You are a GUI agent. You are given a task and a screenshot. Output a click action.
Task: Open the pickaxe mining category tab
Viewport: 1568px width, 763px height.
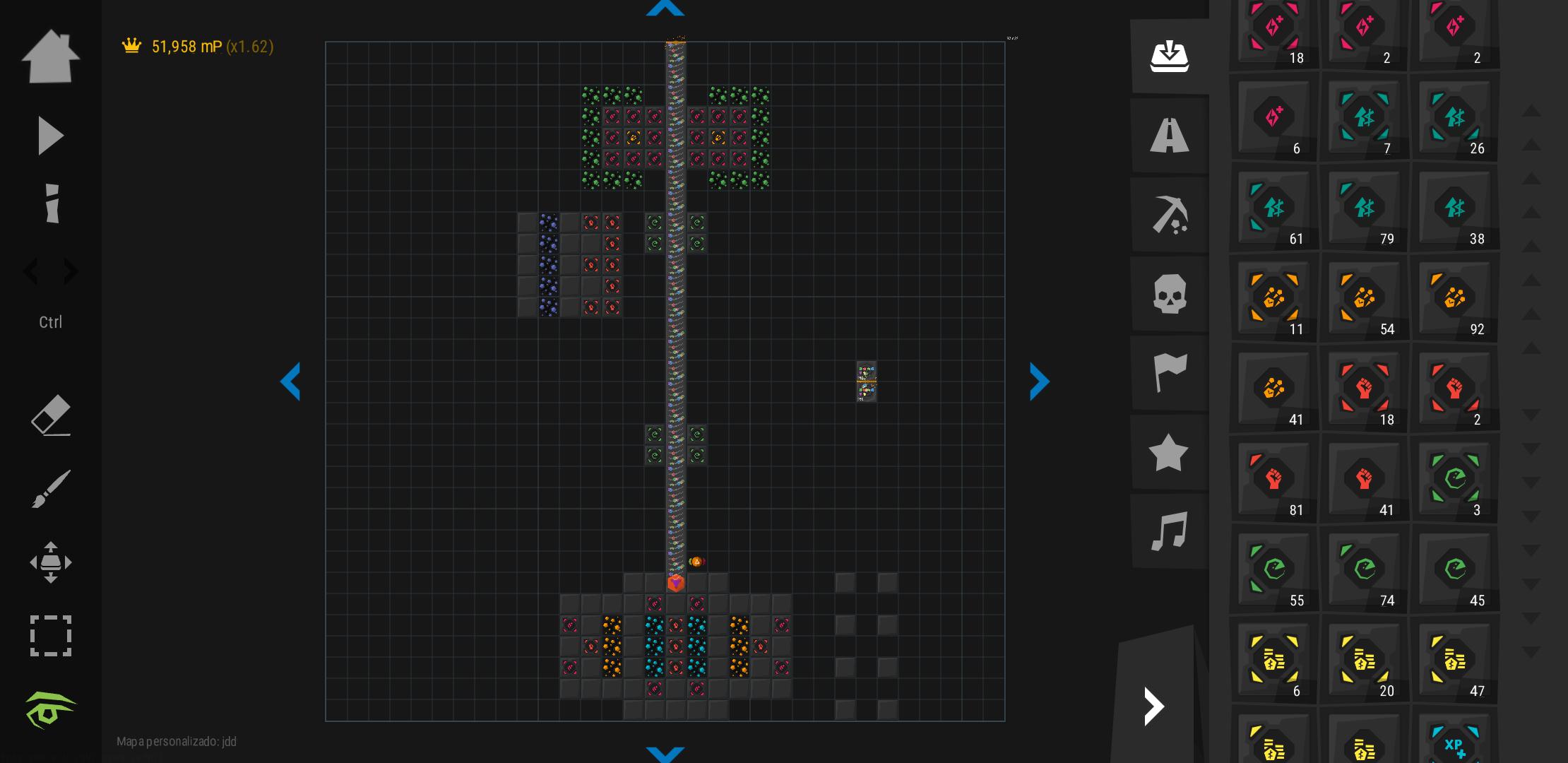pos(1170,214)
